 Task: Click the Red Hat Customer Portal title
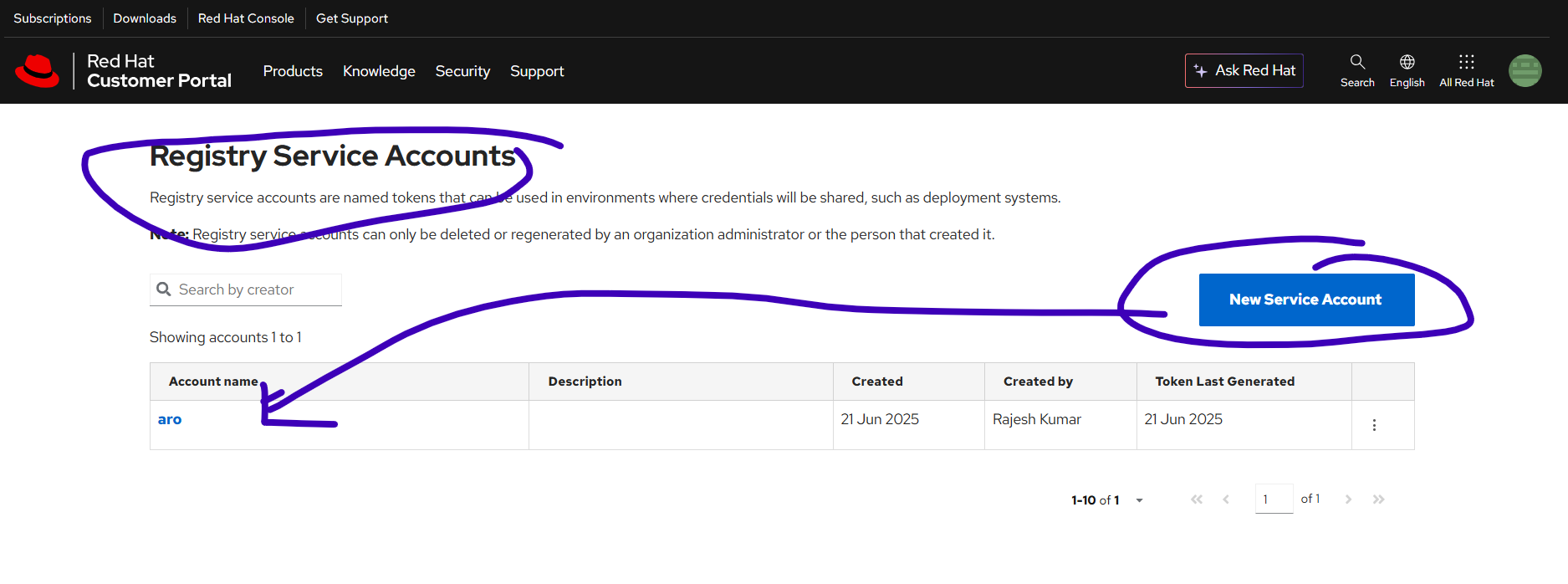coord(159,71)
